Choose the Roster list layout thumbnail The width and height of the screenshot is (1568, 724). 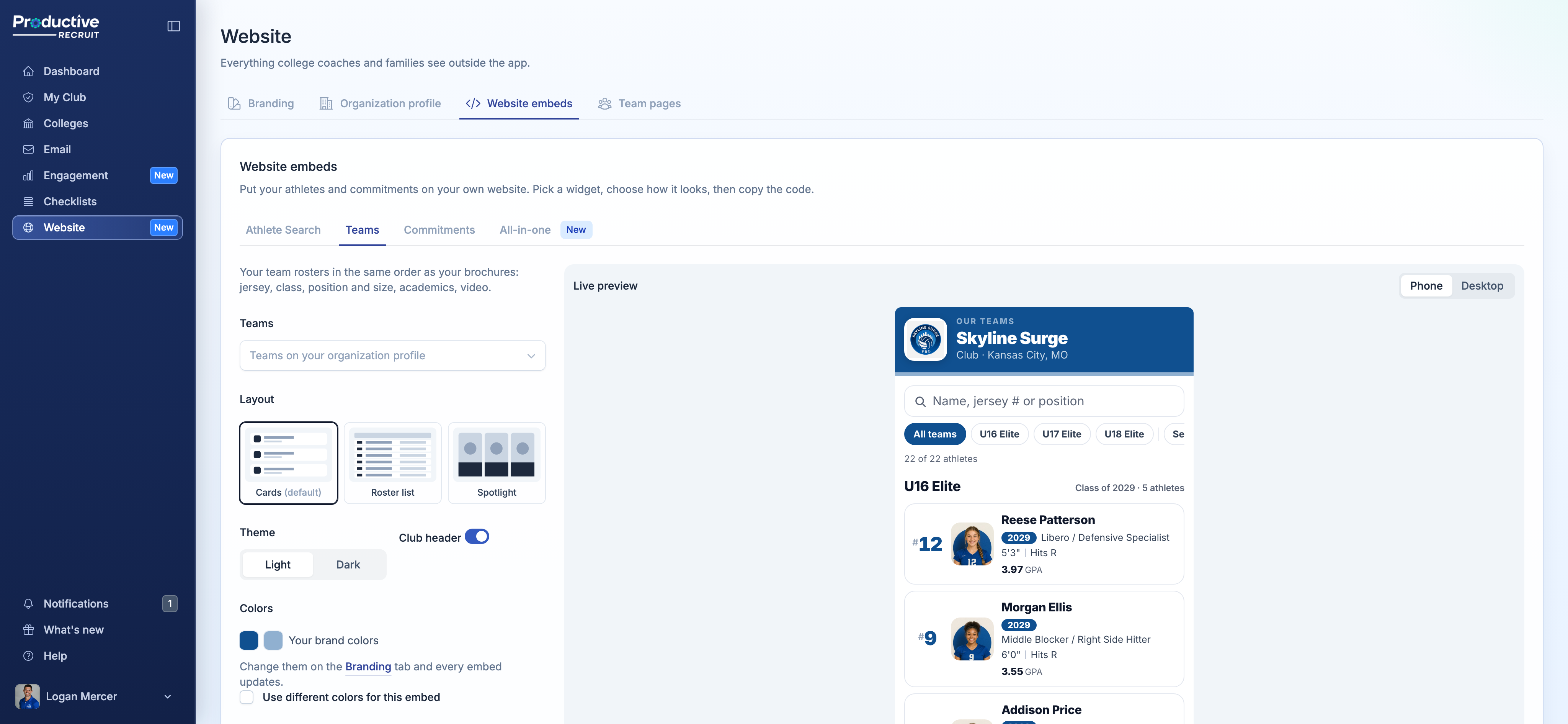393,463
